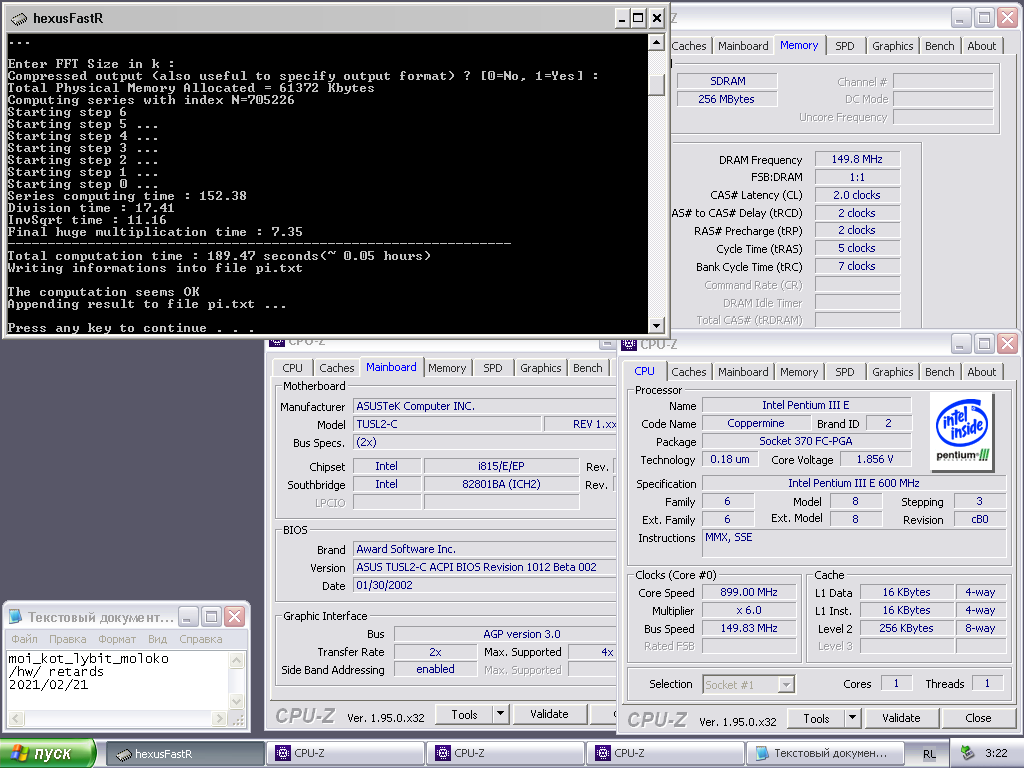The width and height of the screenshot is (1024, 768).
Task: Select Caches tab in Mainboard CPU-Z window
Action: click(337, 368)
